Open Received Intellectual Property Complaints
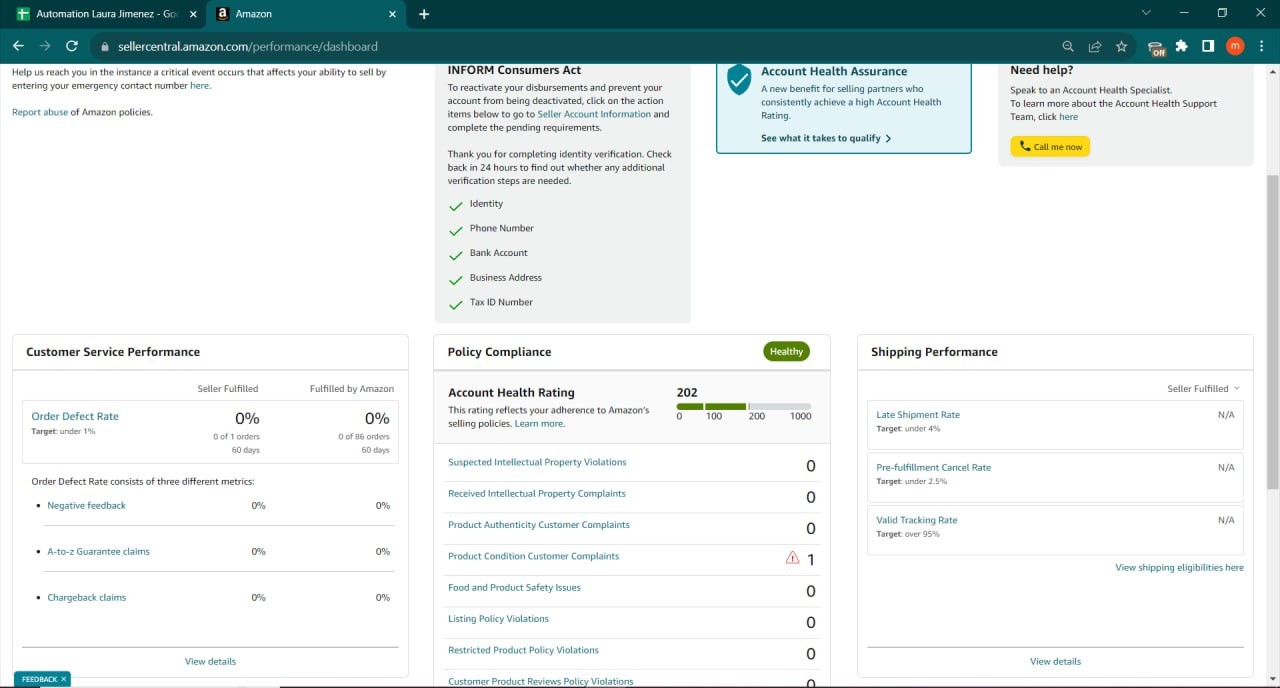The width and height of the screenshot is (1280, 688). 537,494
